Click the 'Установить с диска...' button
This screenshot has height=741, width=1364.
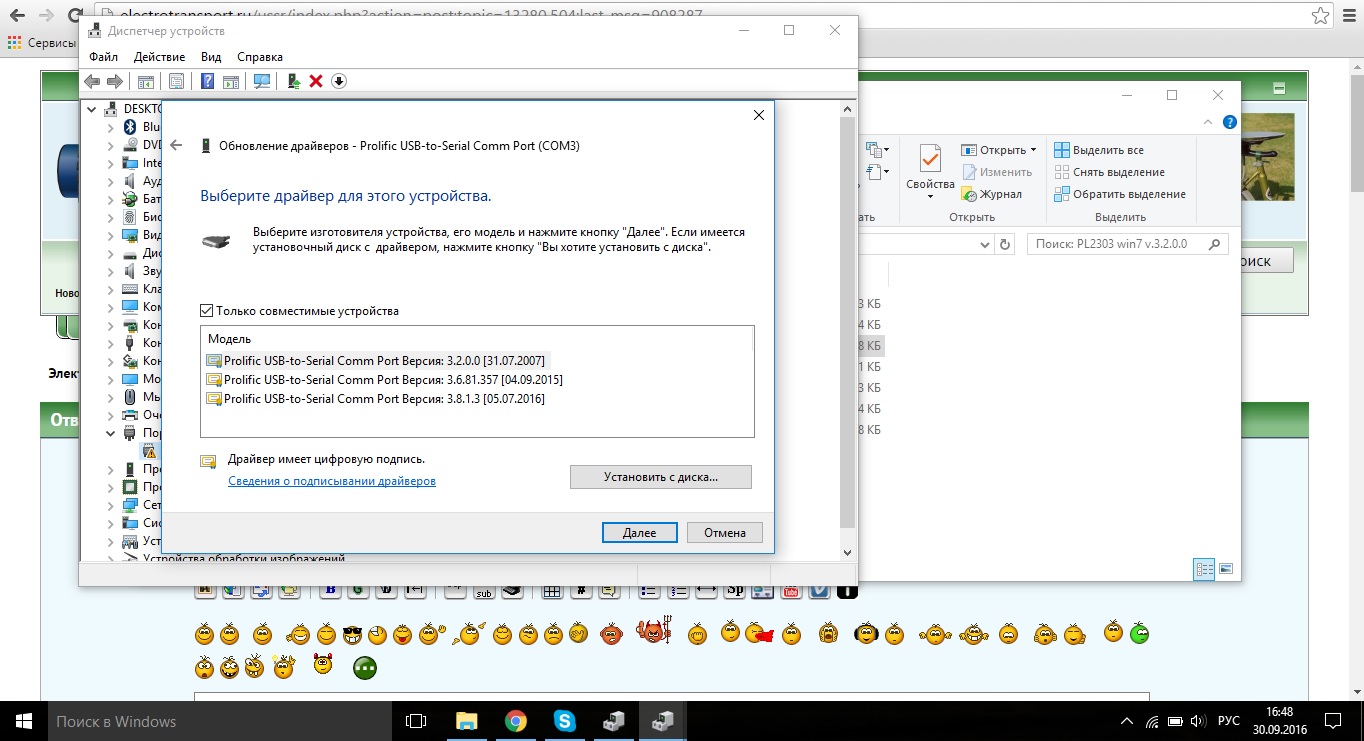point(661,477)
